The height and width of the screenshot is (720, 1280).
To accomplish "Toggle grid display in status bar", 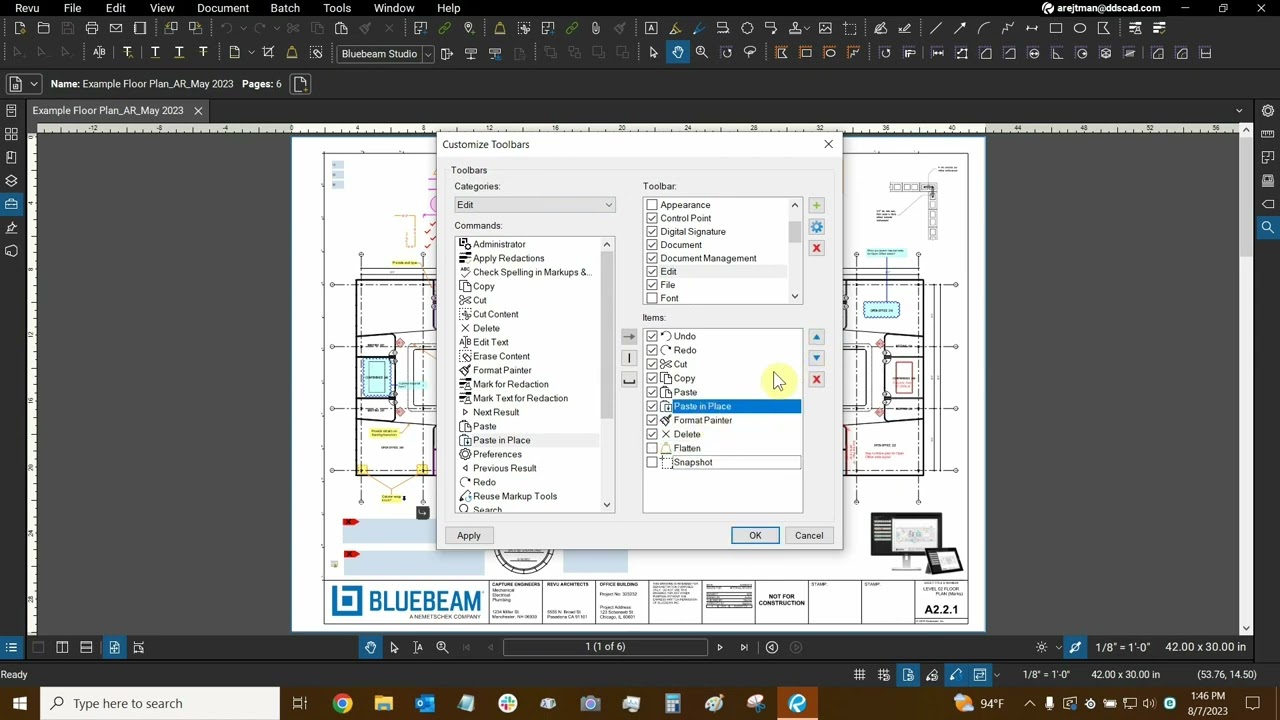I will 859,675.
